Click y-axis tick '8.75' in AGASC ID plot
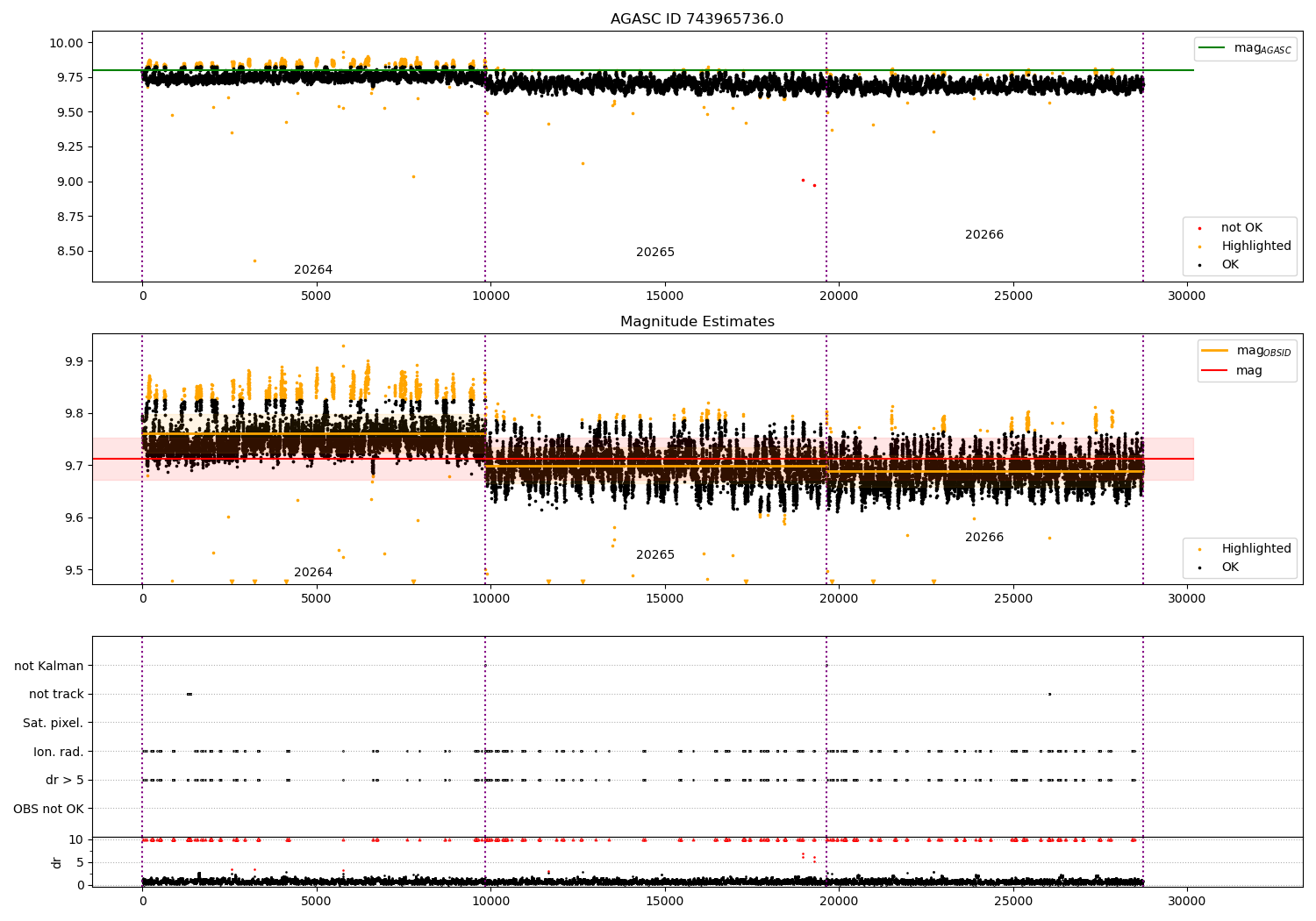The image size is (1316, 921). pos(68,217)
